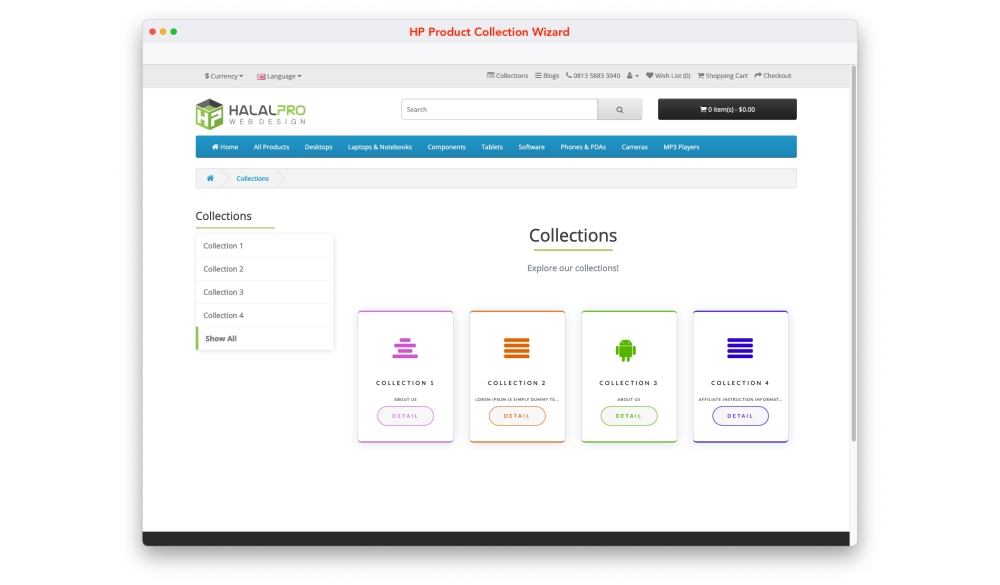1000x585 pixels.
Task: Open the Laptops & Notebooks menu
Action: 380,147
